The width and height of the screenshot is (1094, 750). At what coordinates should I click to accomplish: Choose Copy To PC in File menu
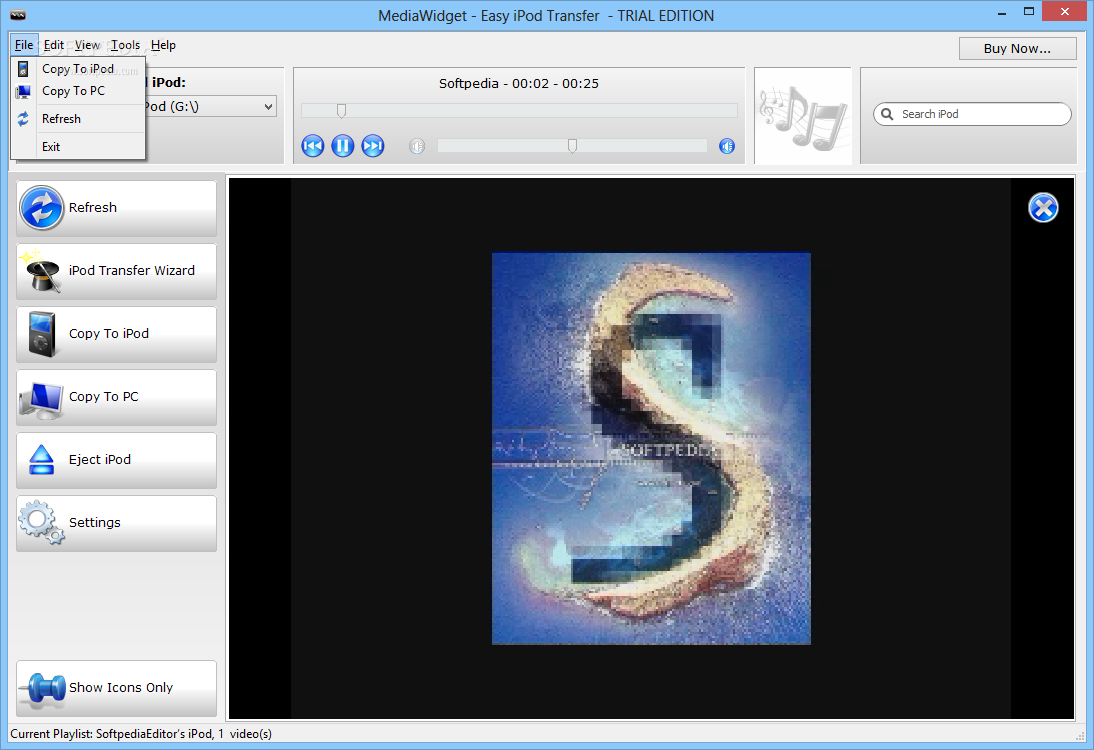coord(78,91)
